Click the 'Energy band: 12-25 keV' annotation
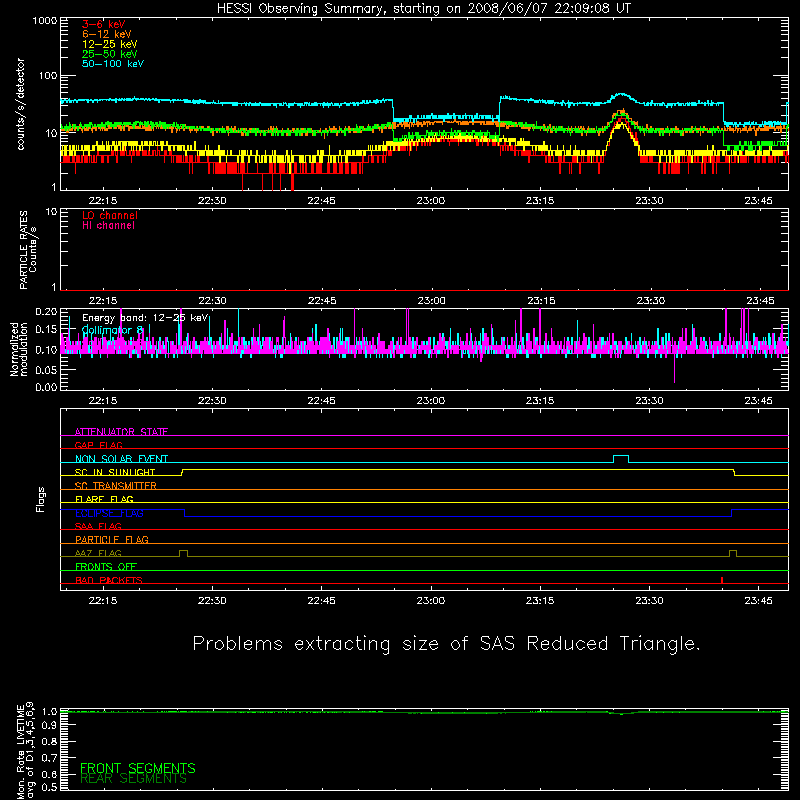The width and height of the screenshot is (800, 800). point(145,318)
